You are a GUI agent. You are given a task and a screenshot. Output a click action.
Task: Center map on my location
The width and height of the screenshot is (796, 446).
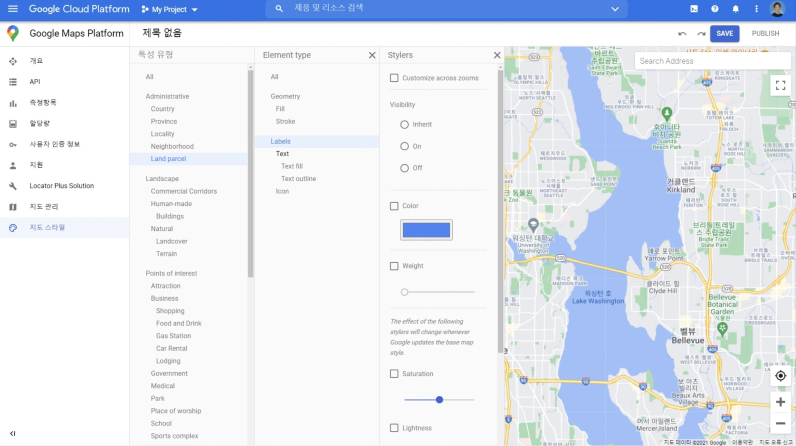click(780, 376)
